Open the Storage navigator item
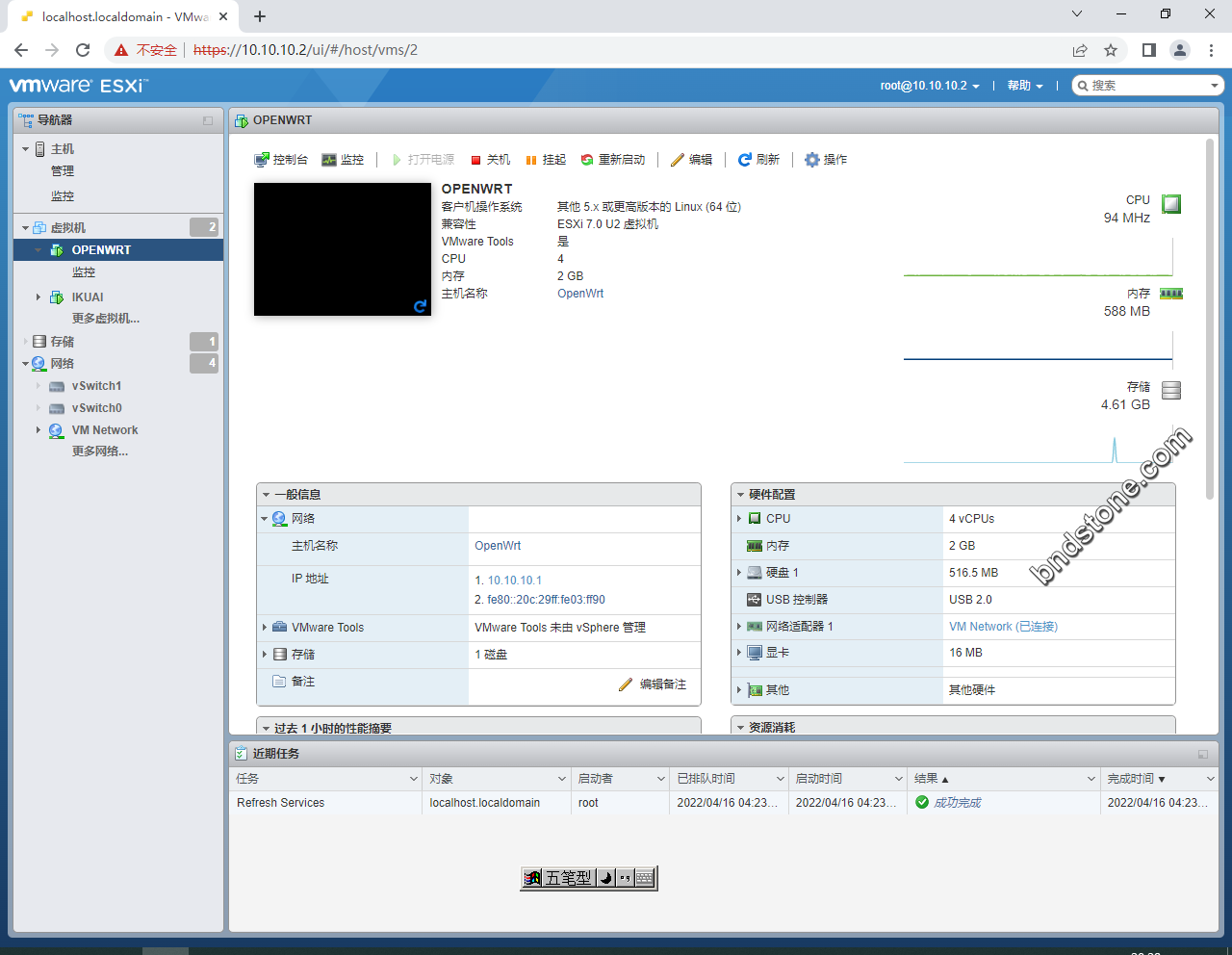1232x955 pixels. [63, 342]
